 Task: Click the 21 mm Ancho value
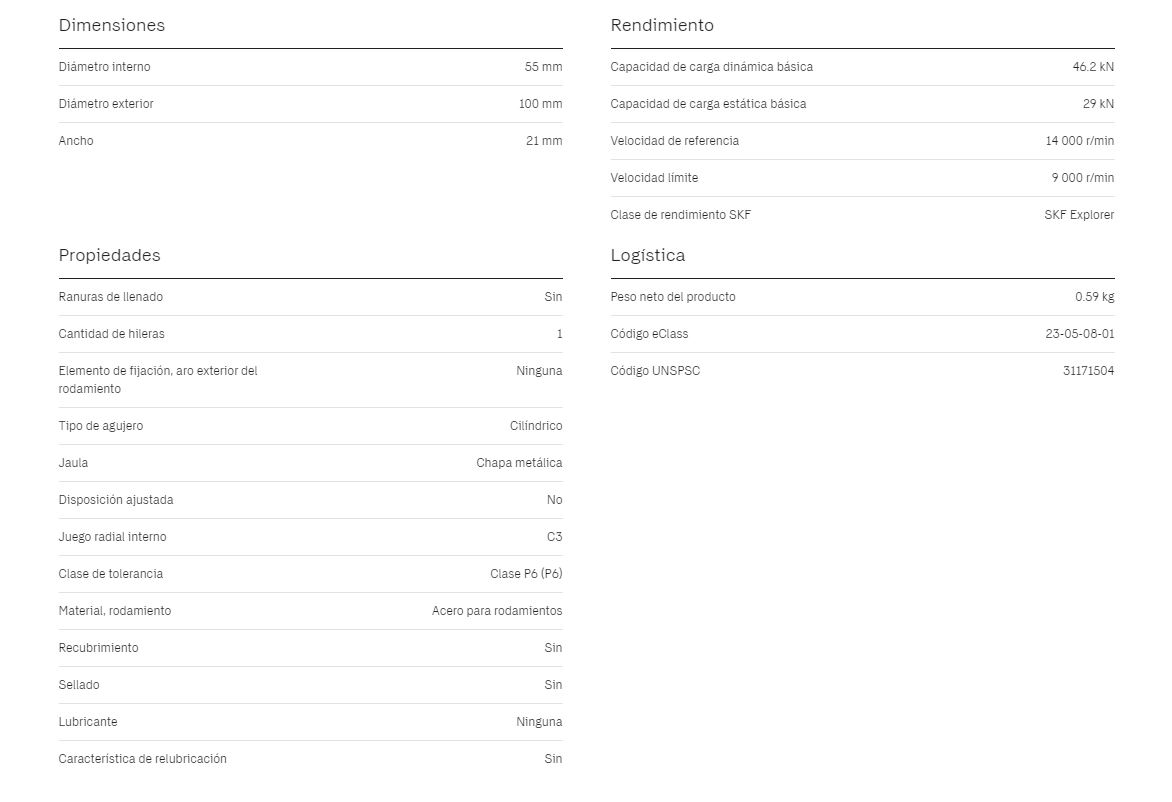[544, 141]
